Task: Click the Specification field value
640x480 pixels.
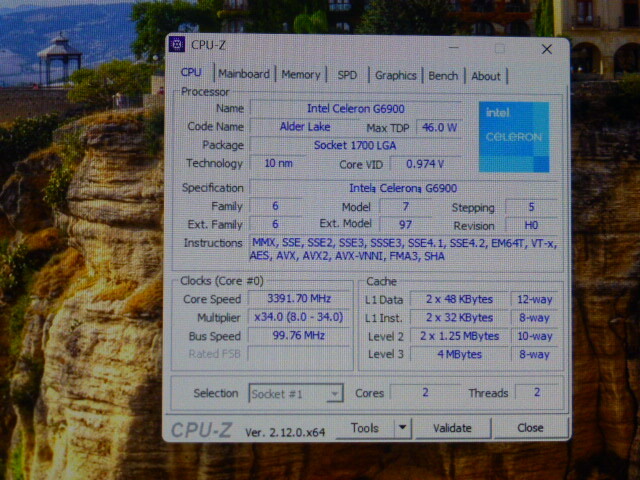Action: 403,188
